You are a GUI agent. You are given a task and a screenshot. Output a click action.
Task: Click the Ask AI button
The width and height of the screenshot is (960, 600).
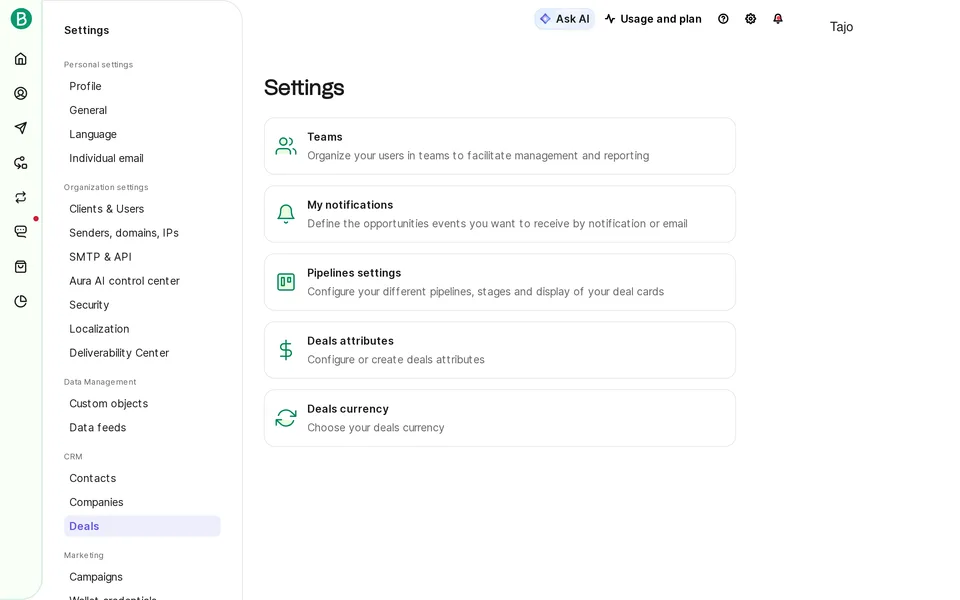pos(564,19)
